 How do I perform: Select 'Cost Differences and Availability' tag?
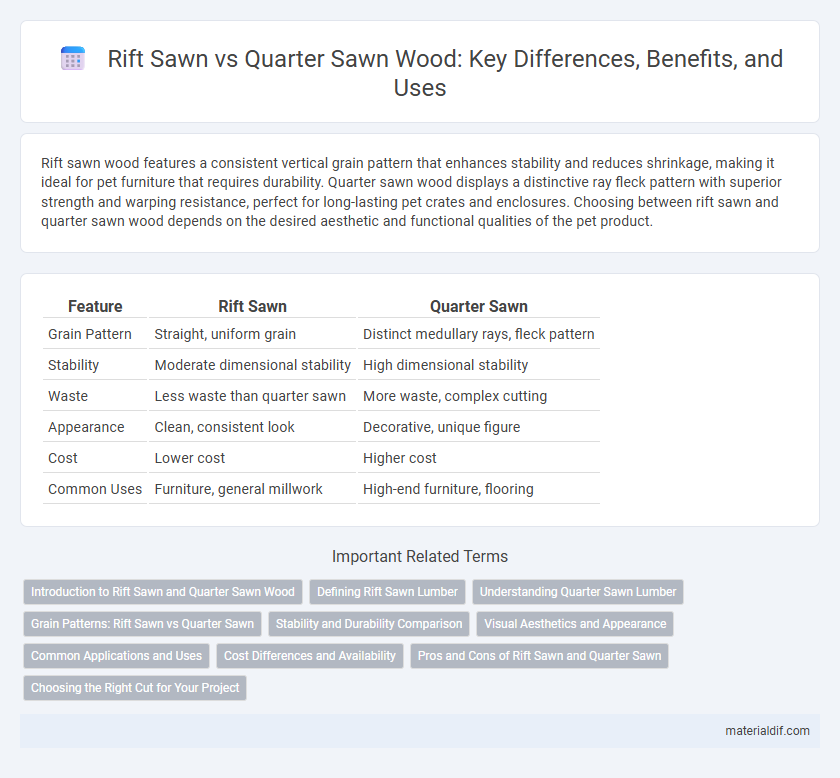310,656
